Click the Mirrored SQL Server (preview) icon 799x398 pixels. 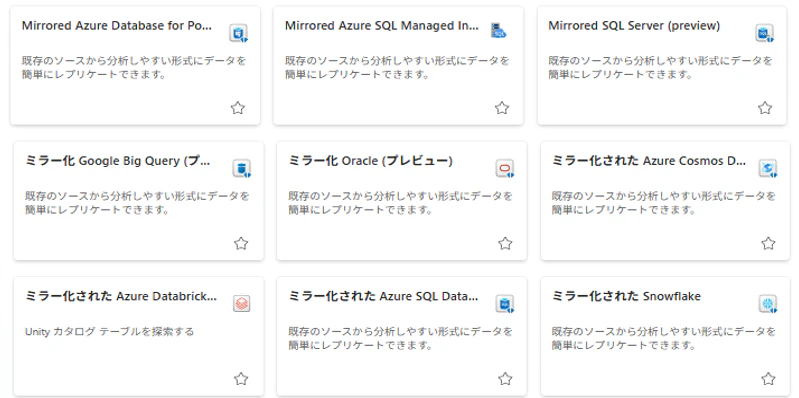tap(764, 33)
